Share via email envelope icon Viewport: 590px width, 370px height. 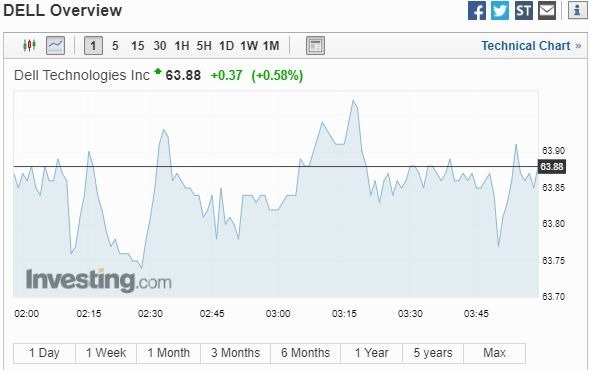(547, 11)
